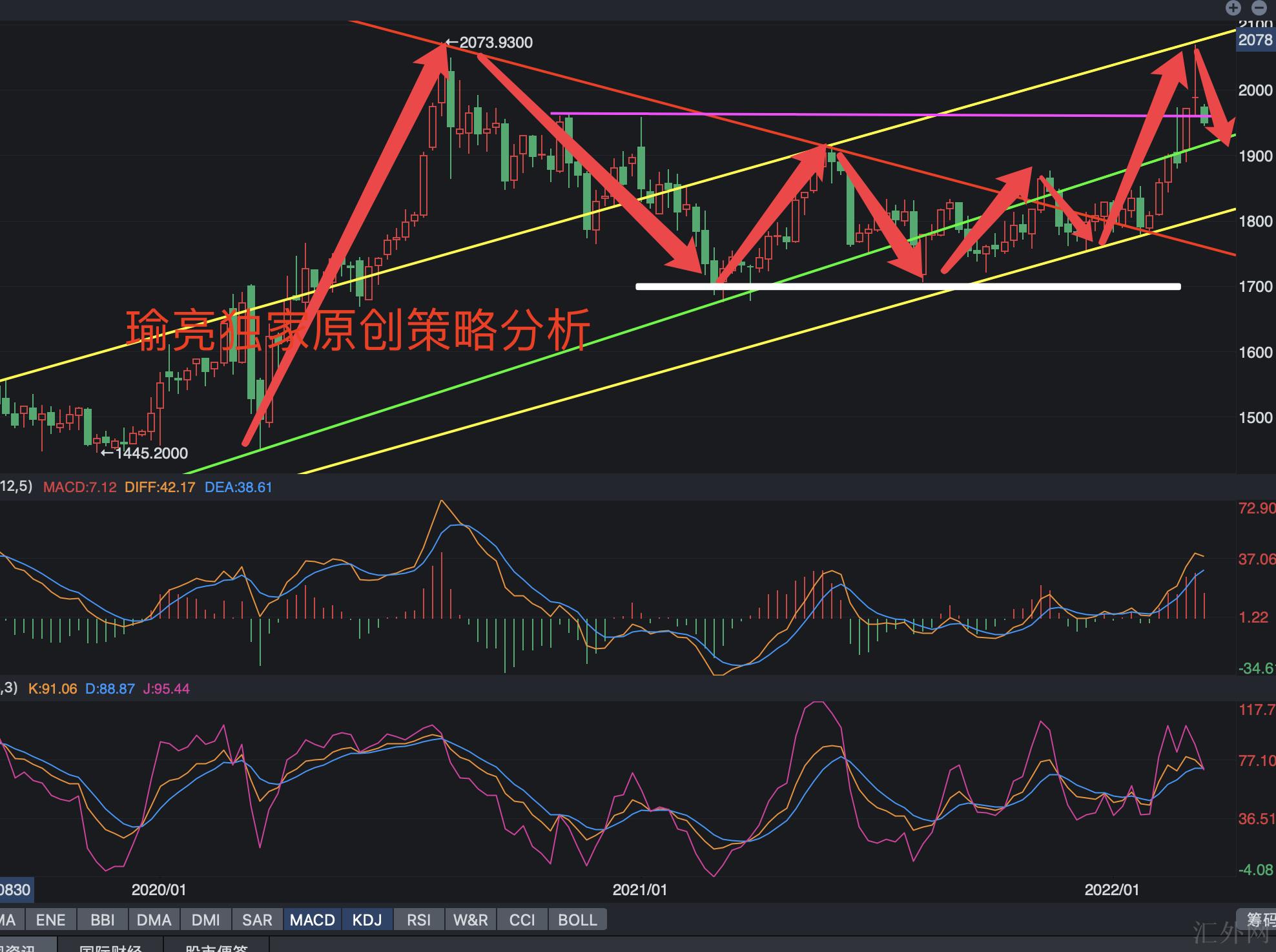Show the BOLL bands indicator
Image resolution: width=1276 pixels, height=952 pixels.
tap(577, 920)
